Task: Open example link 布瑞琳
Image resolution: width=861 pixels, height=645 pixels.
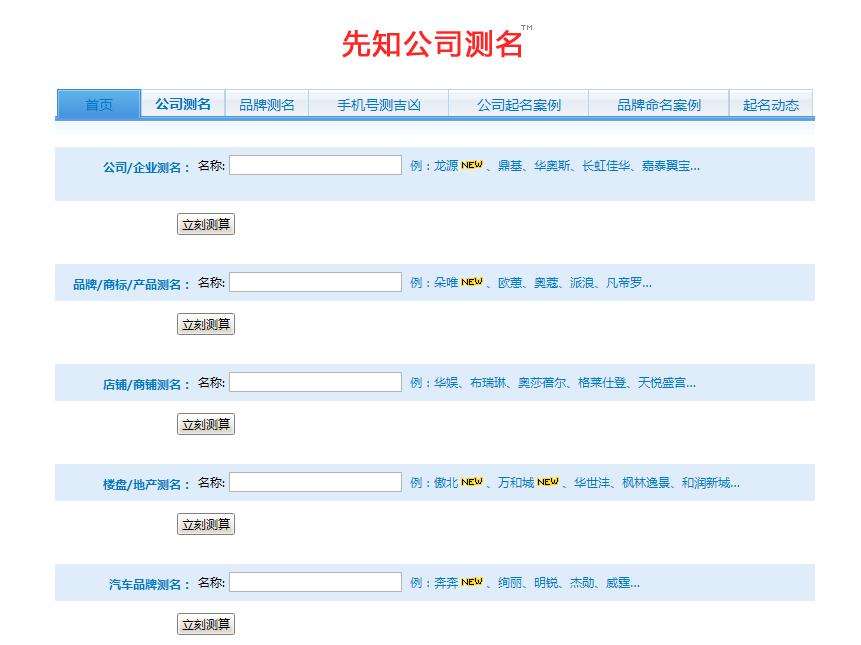Action: [x=488, y=383]
